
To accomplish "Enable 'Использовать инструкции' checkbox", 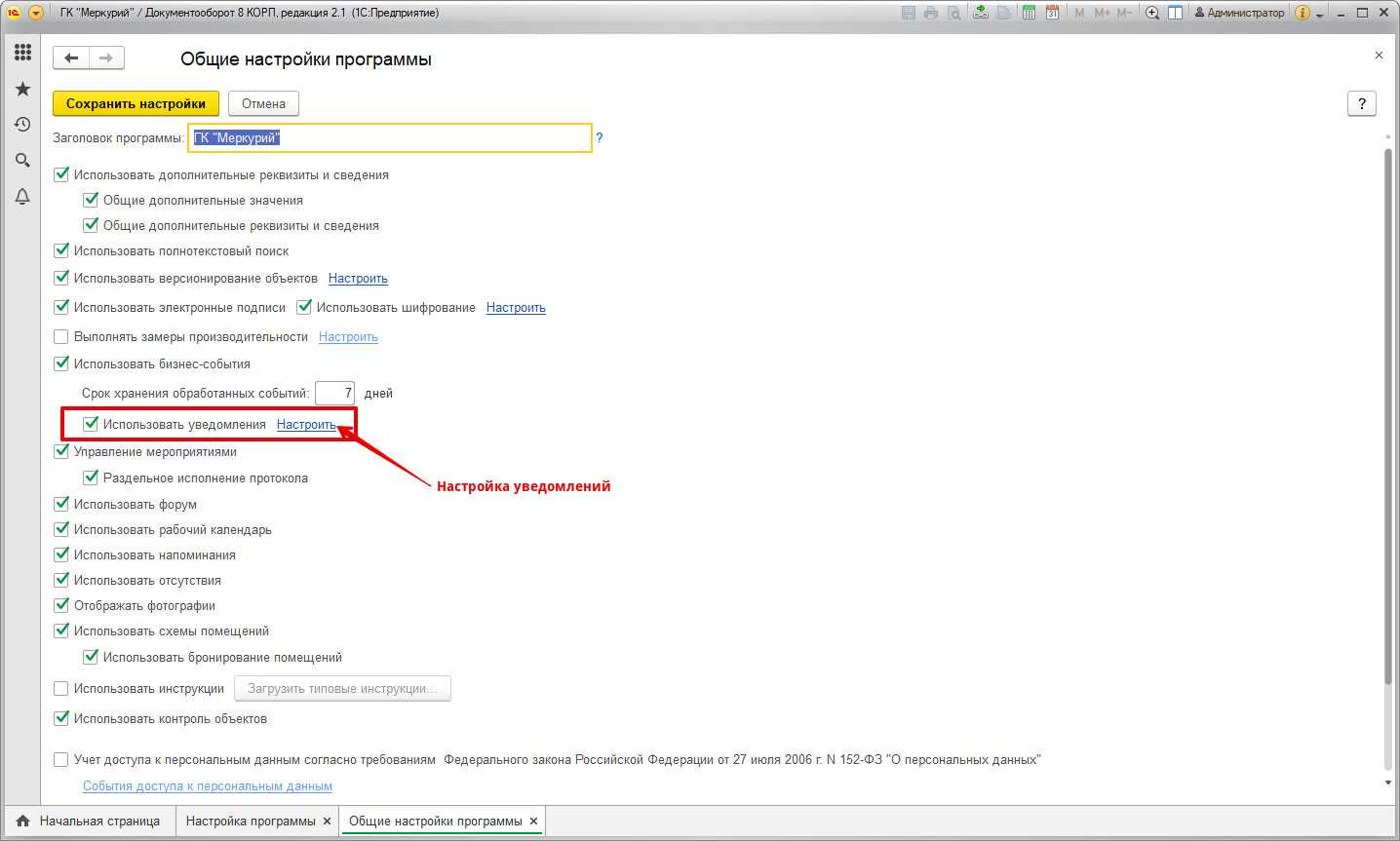I will coord(61,688).
